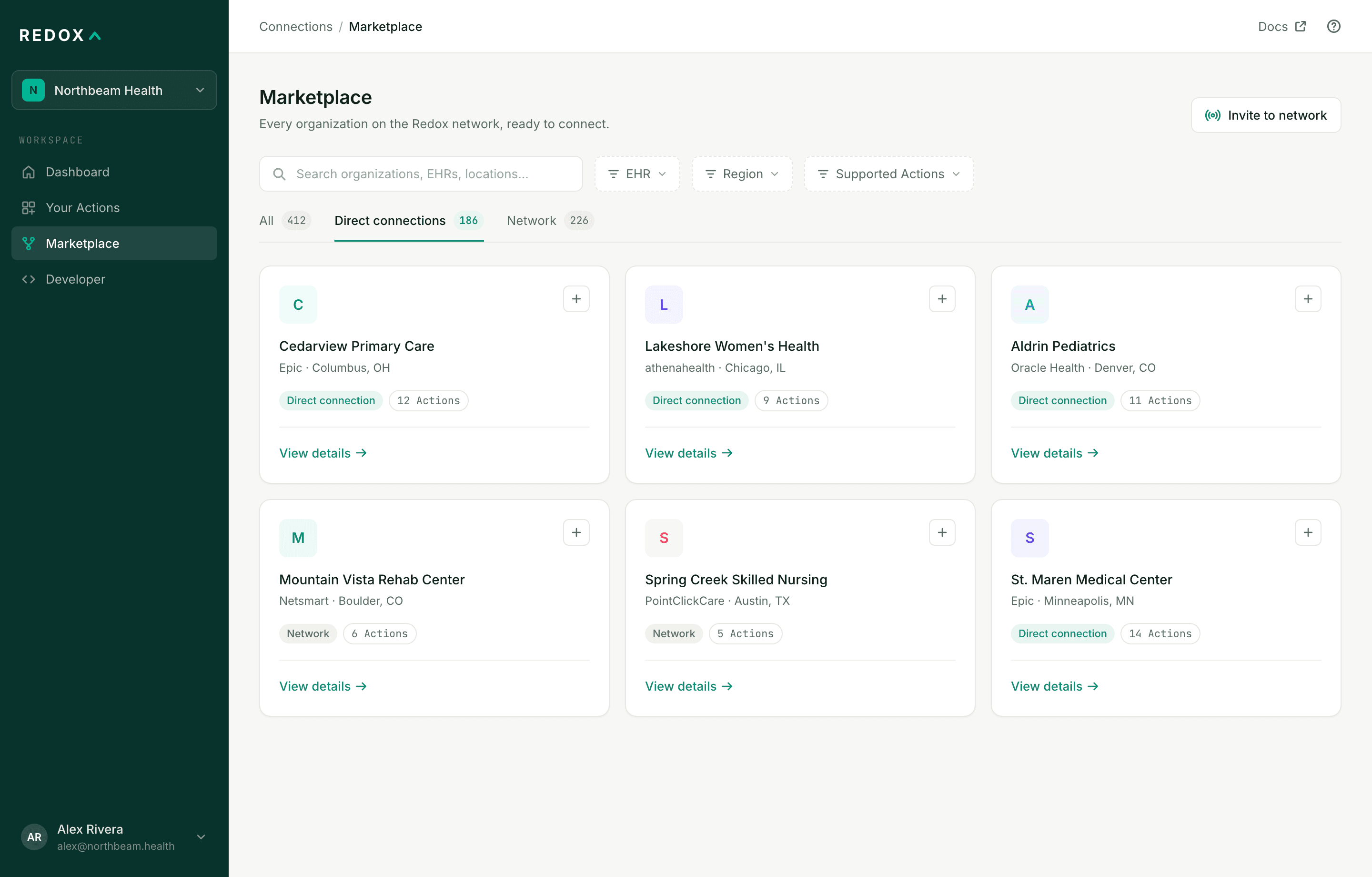
Task: Click Direct connection tag on Cedarview card
Action: click(331, 400)
